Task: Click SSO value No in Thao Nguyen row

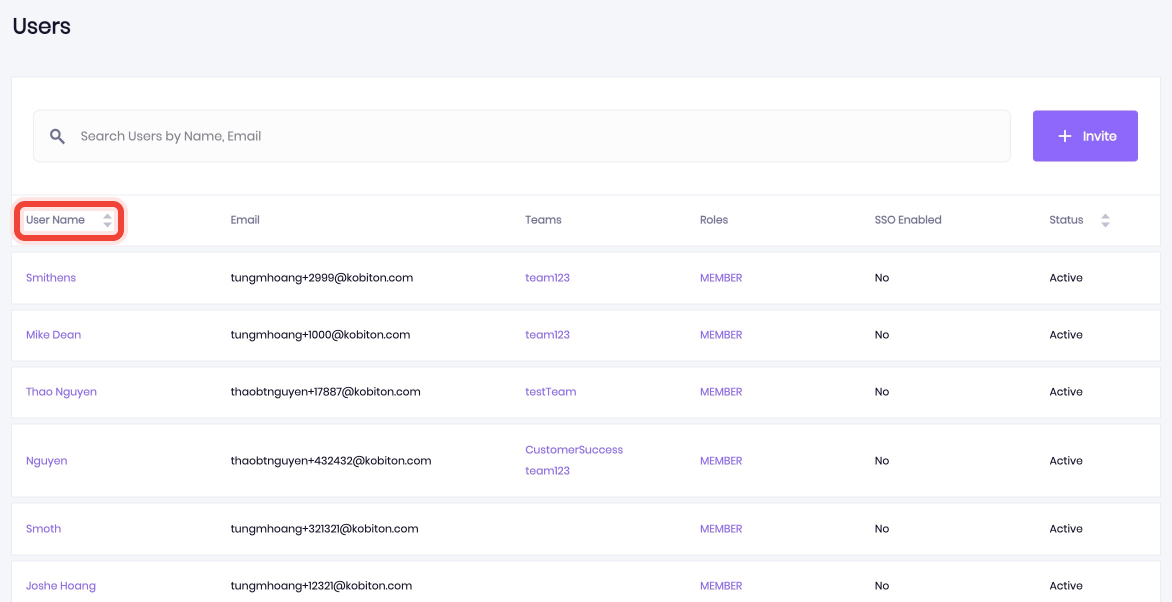Action: click(881, 391)
